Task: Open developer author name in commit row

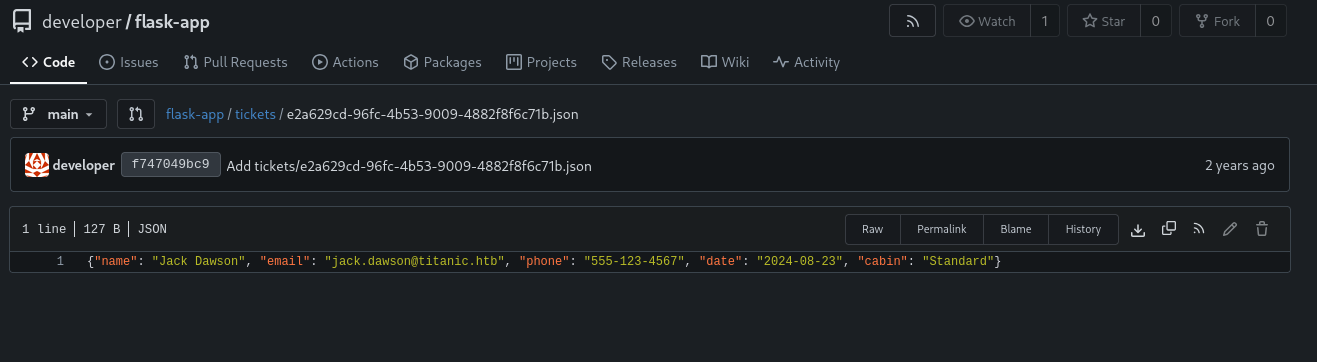Action: point(84,166)
